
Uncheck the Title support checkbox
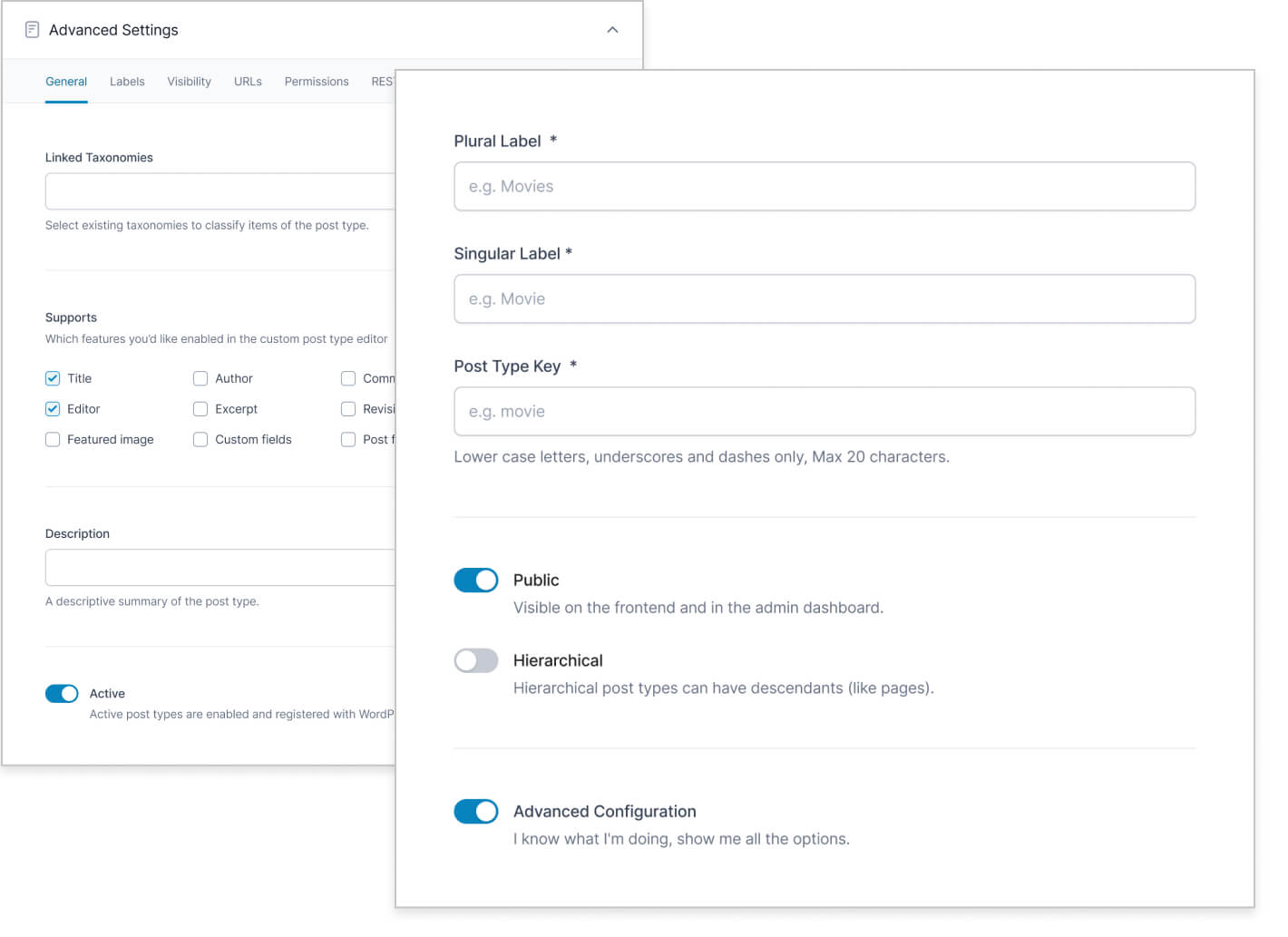(x=53, y=378)
